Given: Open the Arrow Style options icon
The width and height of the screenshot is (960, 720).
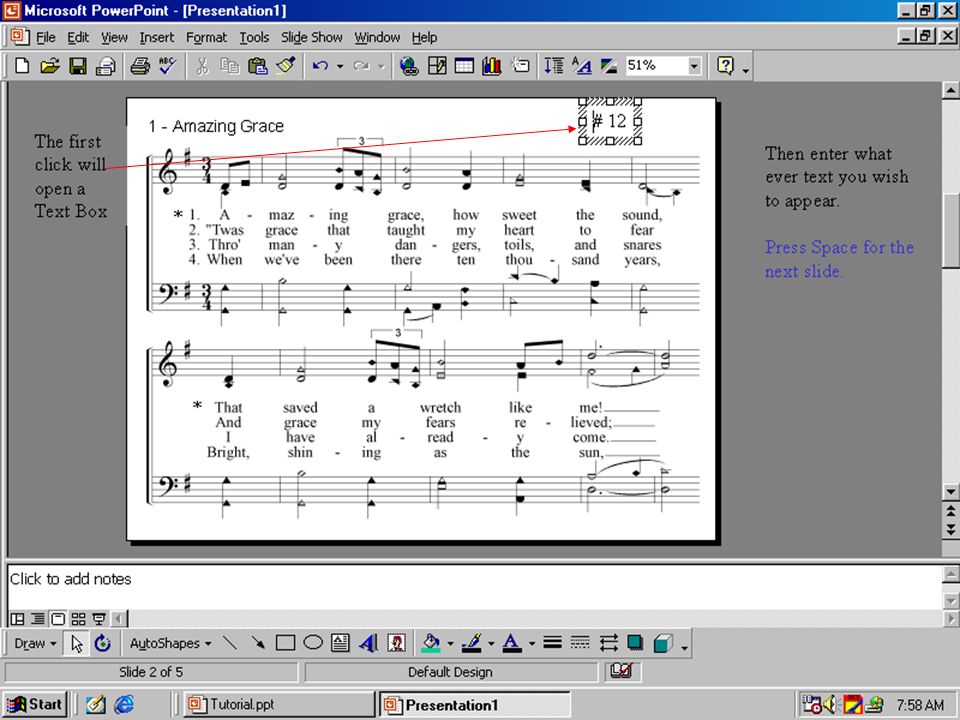Looking at the screenshot, I should 608,643.
